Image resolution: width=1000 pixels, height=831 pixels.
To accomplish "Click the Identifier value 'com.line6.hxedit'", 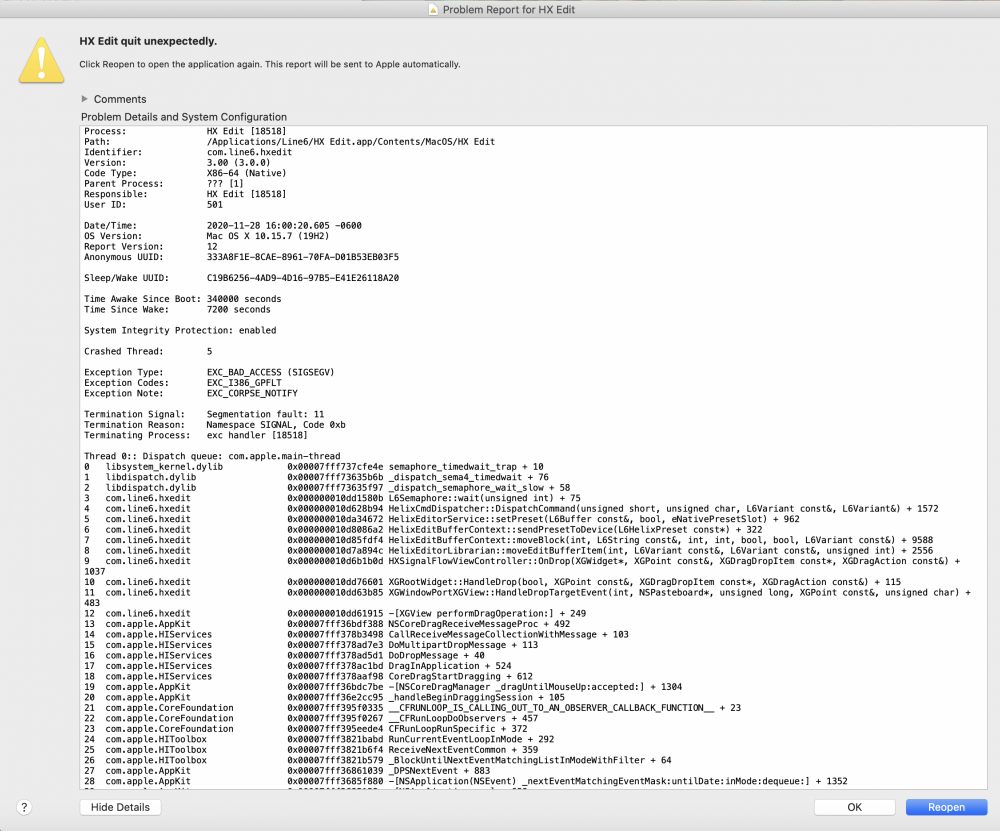I will (x=249, y=152).
